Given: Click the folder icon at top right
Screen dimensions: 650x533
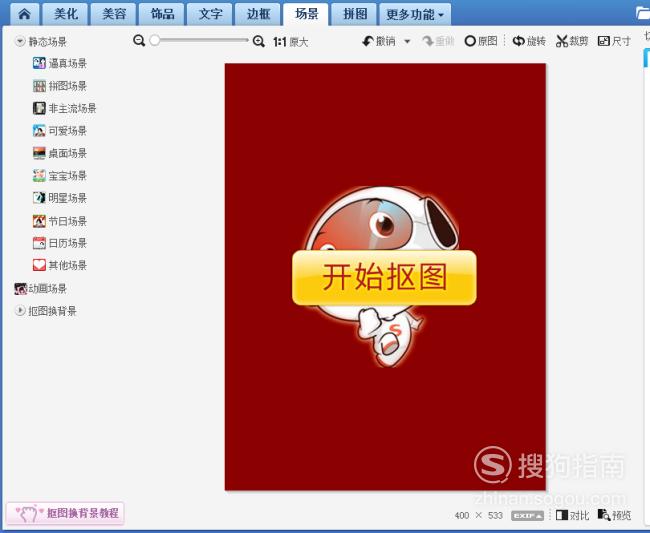Looking at the screenshot, I should coord(643,13).
